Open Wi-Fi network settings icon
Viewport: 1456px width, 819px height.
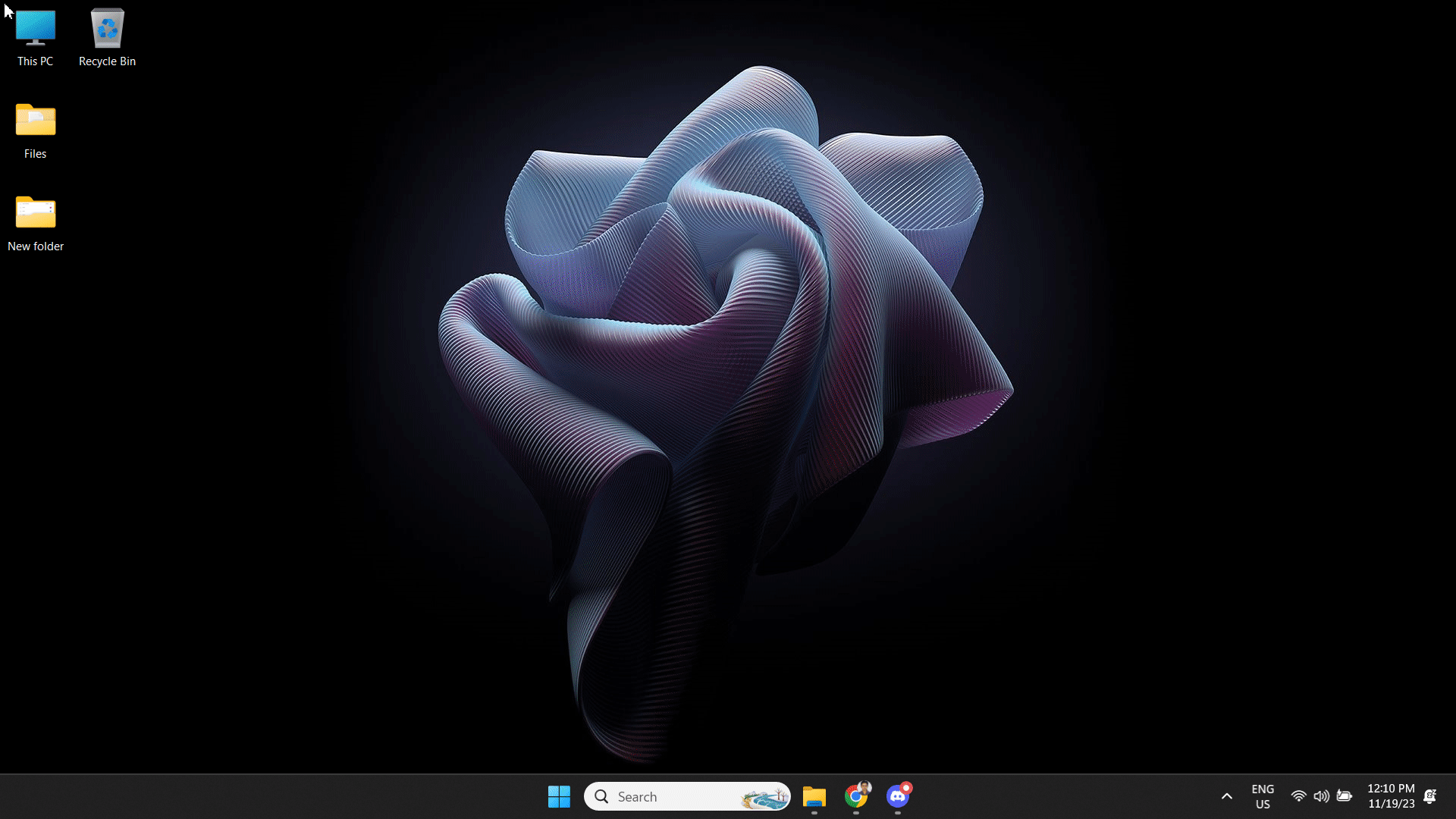pos(1298,796)
